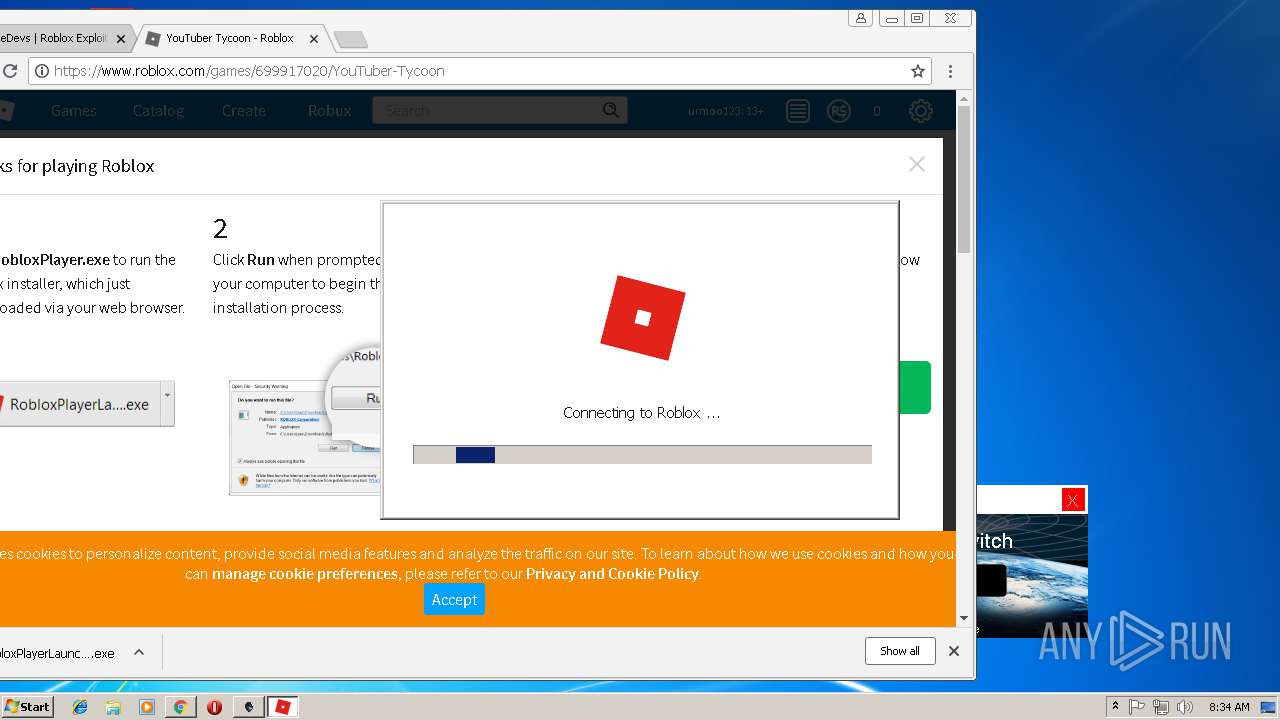The height and width of the screenshot is (720, 1280).
Task: Open Windows Explorer folder in taskbar
Action: pos(113,707)
